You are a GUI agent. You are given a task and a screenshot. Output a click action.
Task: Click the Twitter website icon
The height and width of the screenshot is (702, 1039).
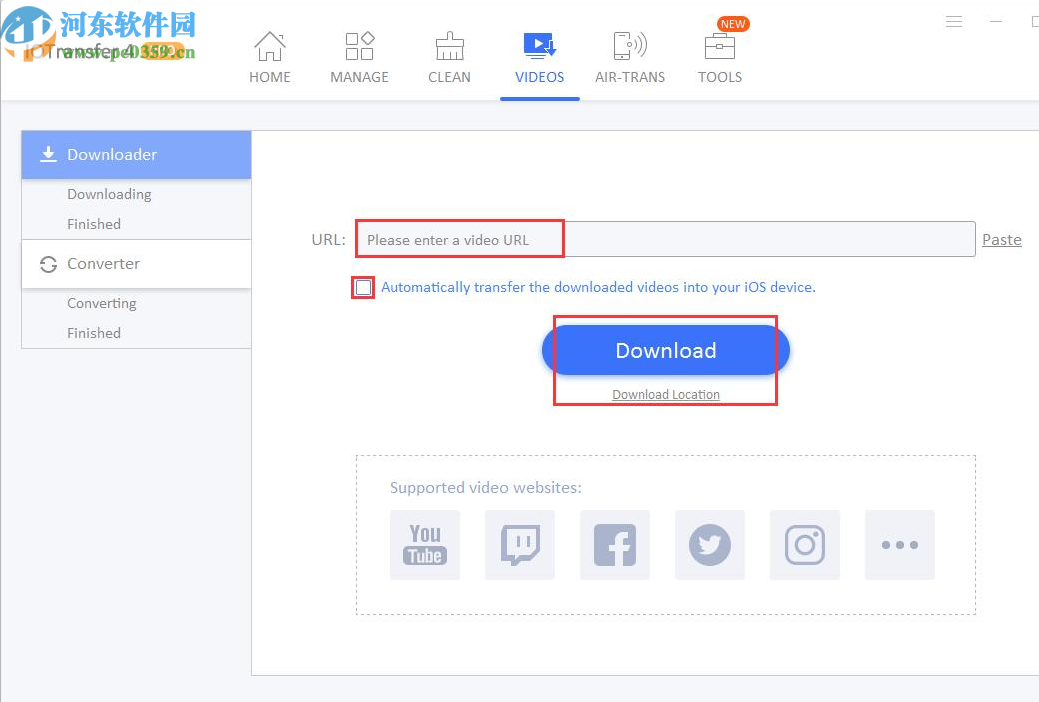click(709, 545)
